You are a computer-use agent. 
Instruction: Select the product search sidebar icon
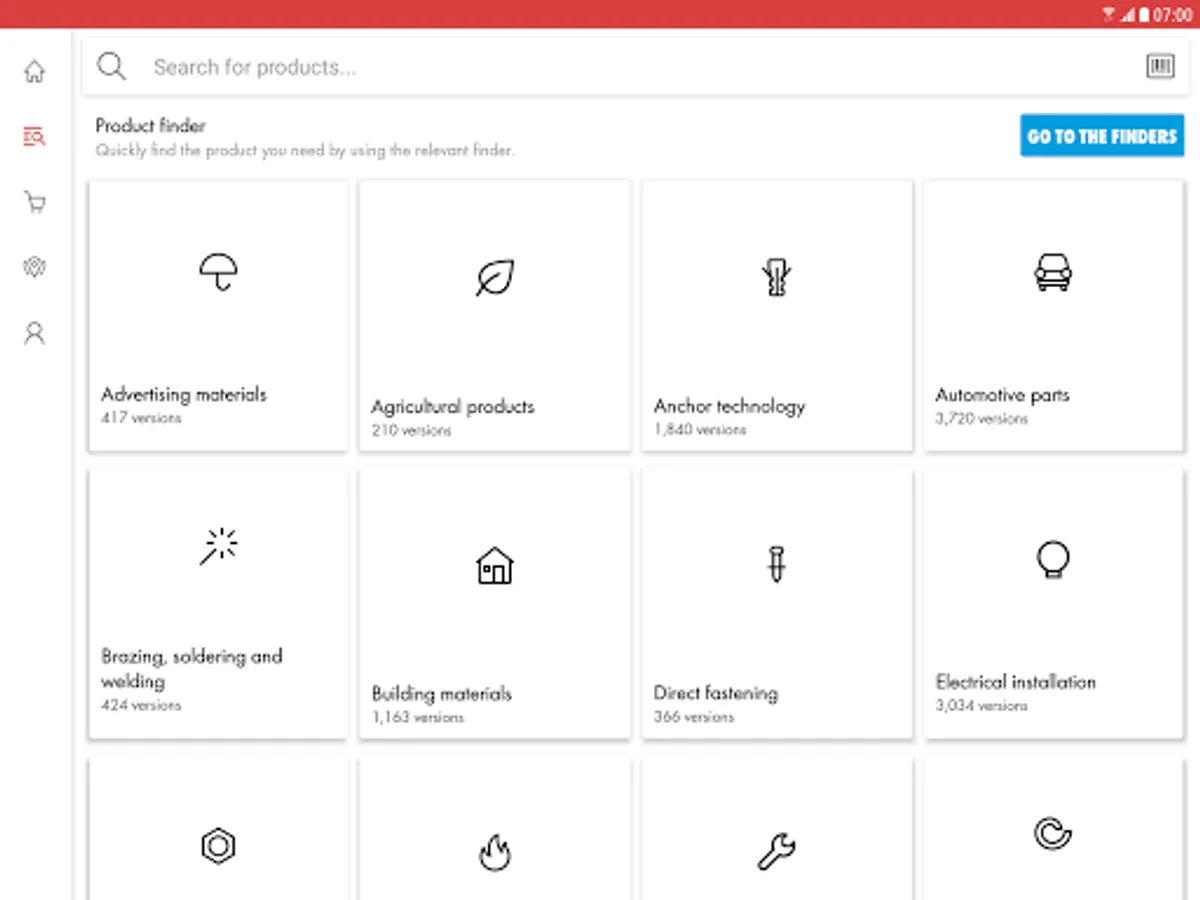tap(35, 137)
